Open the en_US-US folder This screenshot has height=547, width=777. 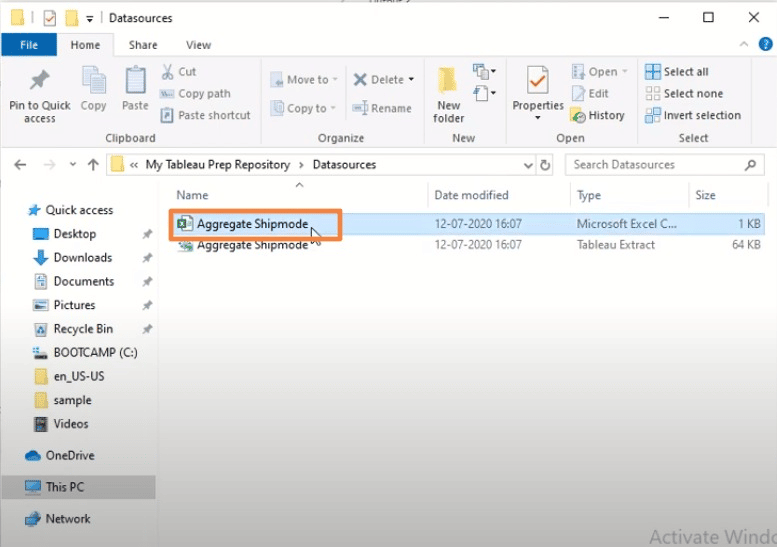click(x=79, y=377)
